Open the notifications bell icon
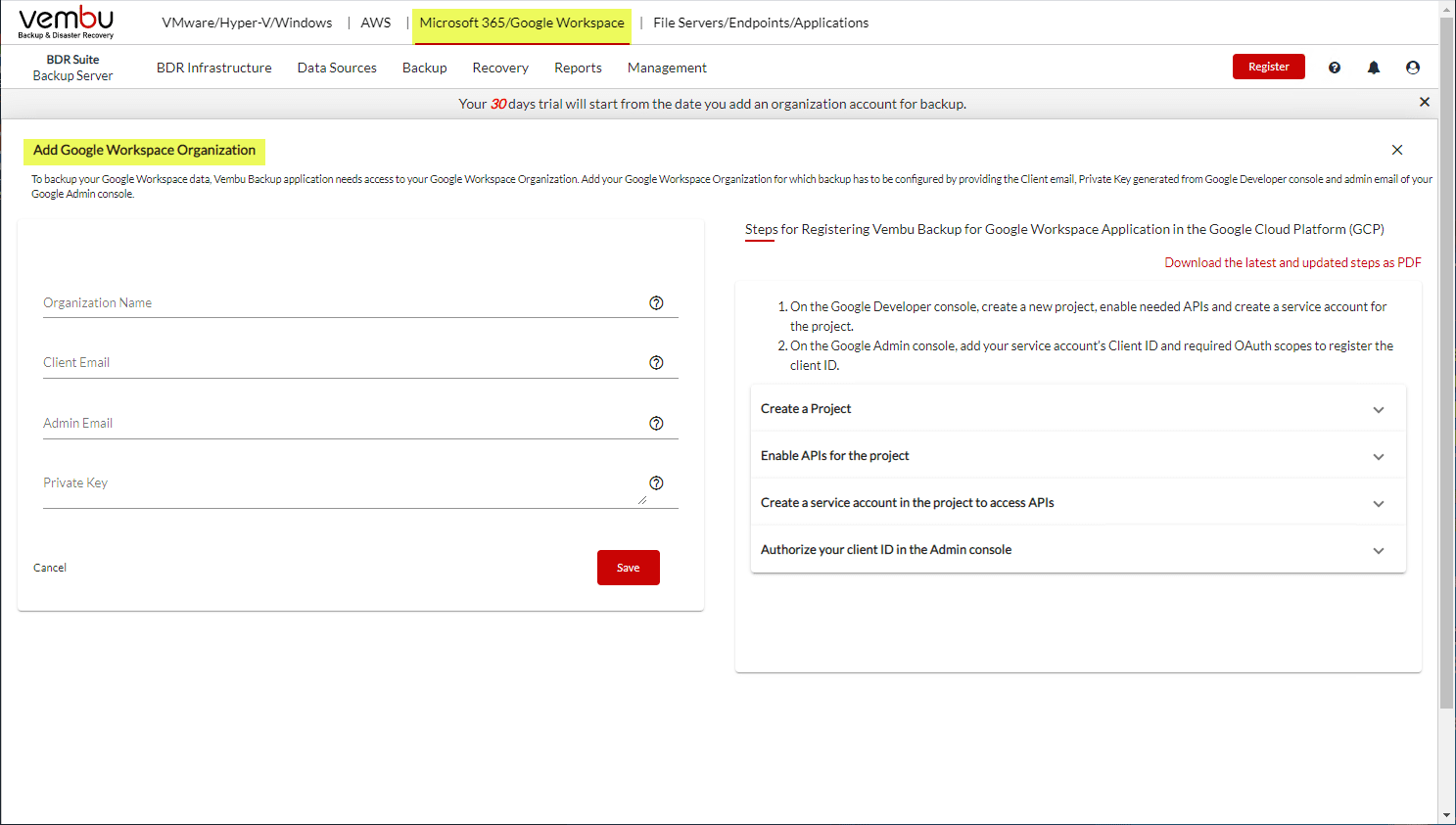The height and width of the screenshot is (825, 1456). pos(1374,68)
